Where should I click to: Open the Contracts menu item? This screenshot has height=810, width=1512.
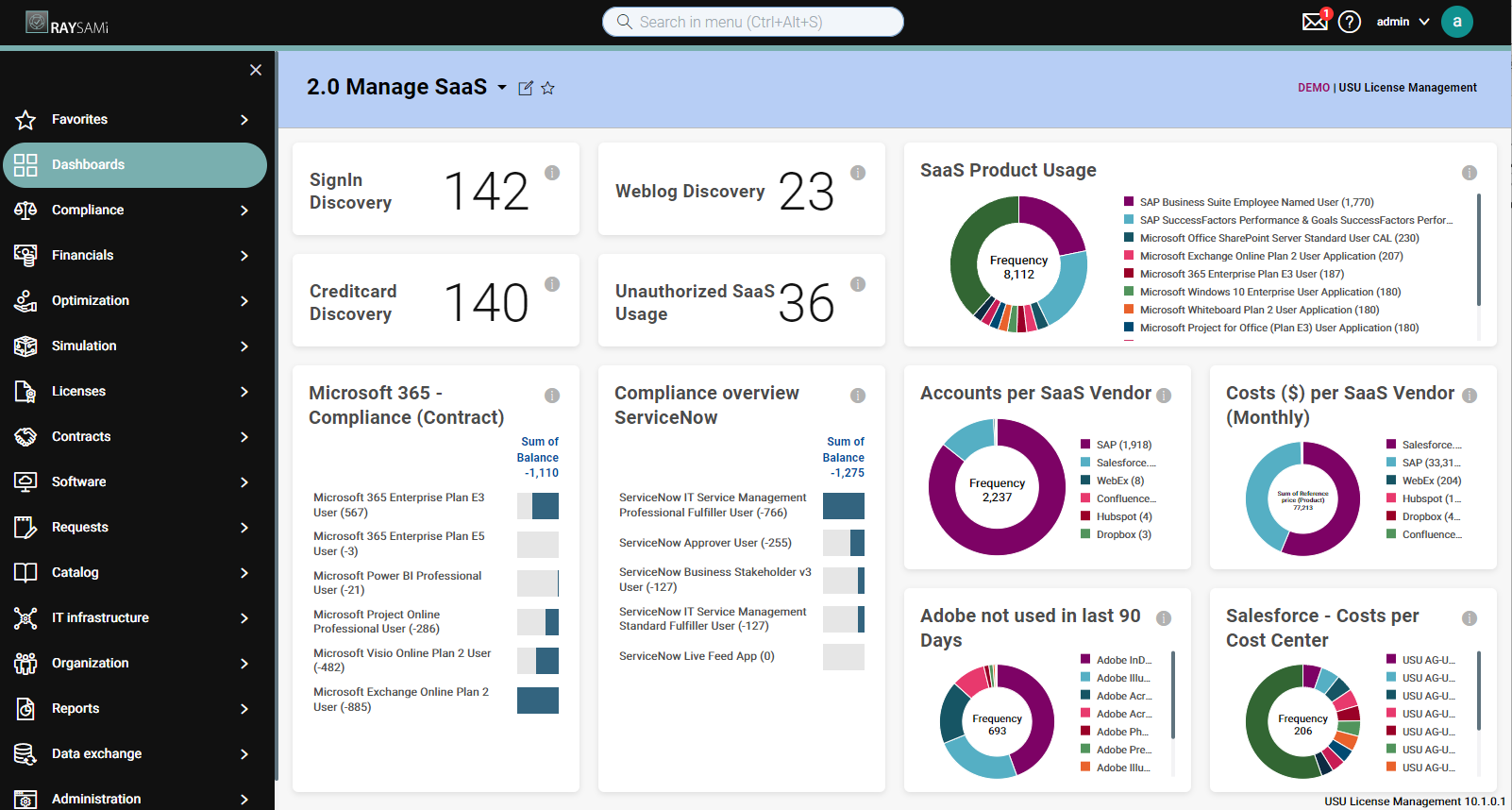[x=135, y=437]
